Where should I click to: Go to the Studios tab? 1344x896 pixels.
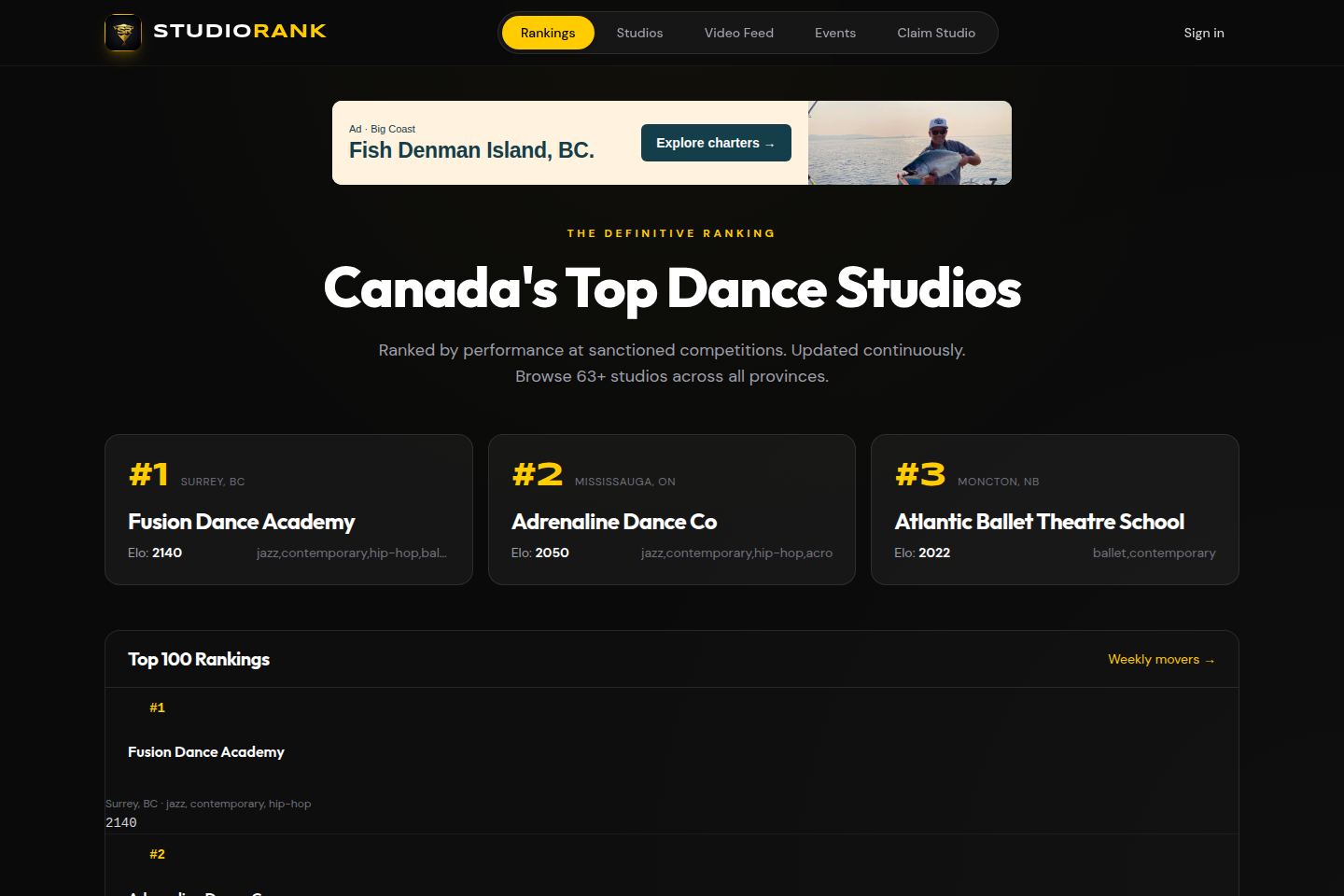tap(639, 33)
